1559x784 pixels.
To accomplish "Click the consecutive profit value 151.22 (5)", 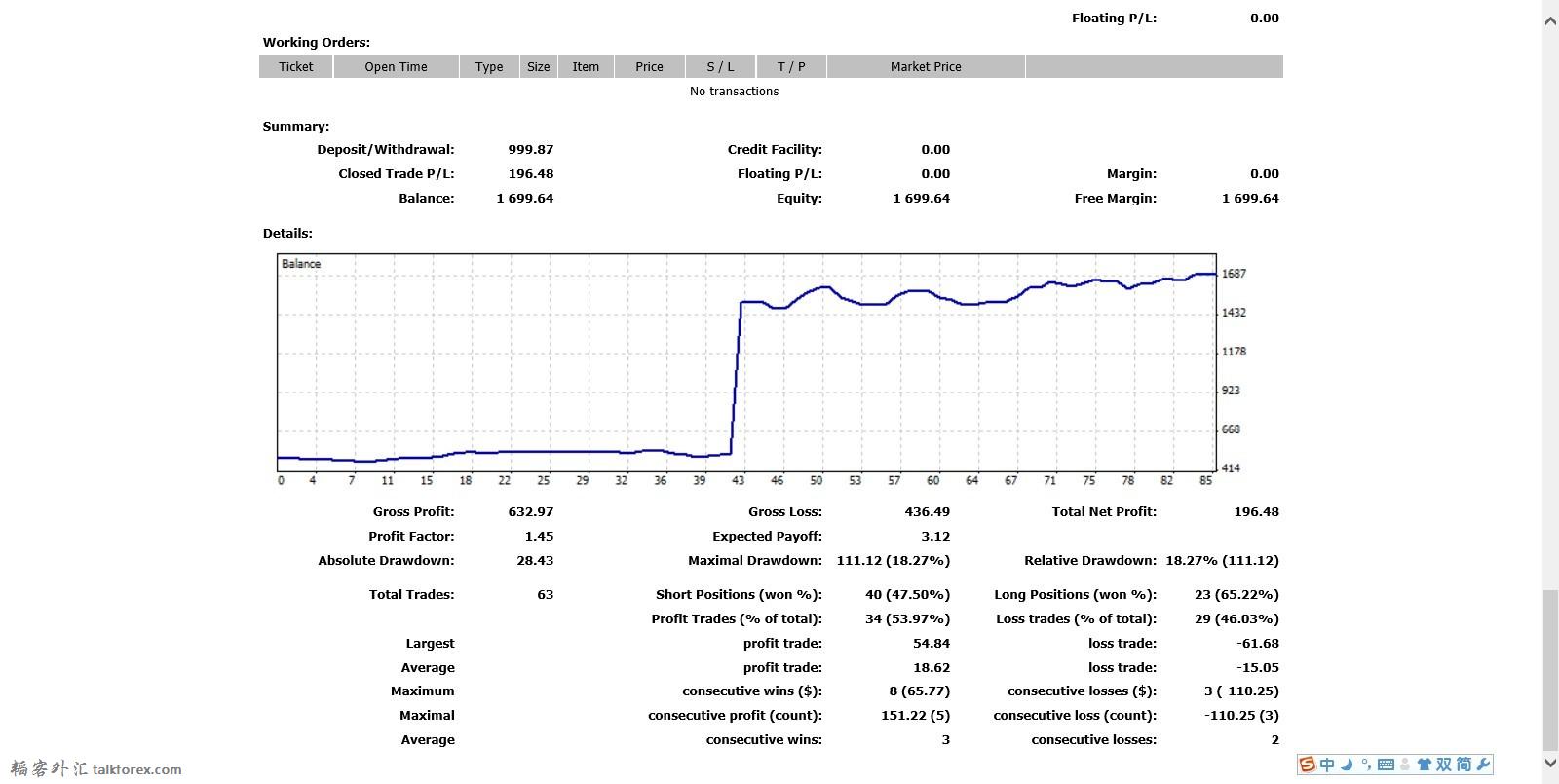I will [x=916, y=715].
